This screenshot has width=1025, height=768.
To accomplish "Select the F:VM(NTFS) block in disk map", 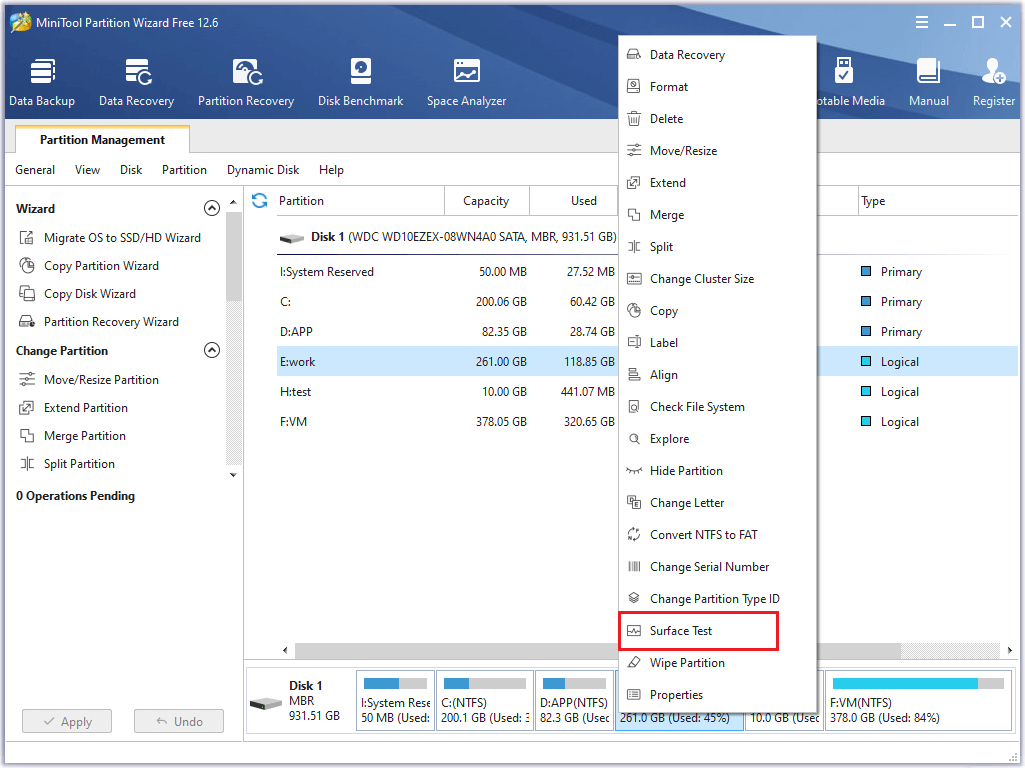I will pos(917,700).
